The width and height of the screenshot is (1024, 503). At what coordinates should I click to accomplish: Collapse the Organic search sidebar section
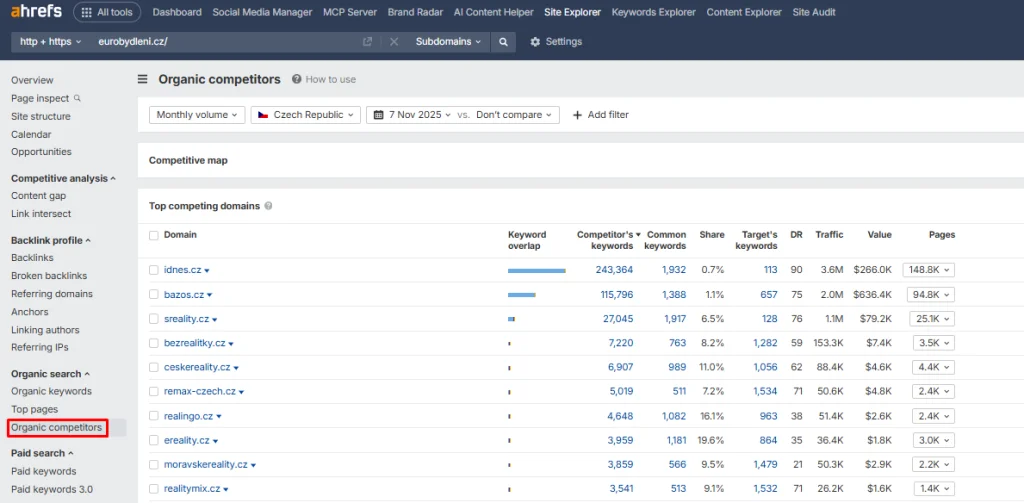point(50,374)
